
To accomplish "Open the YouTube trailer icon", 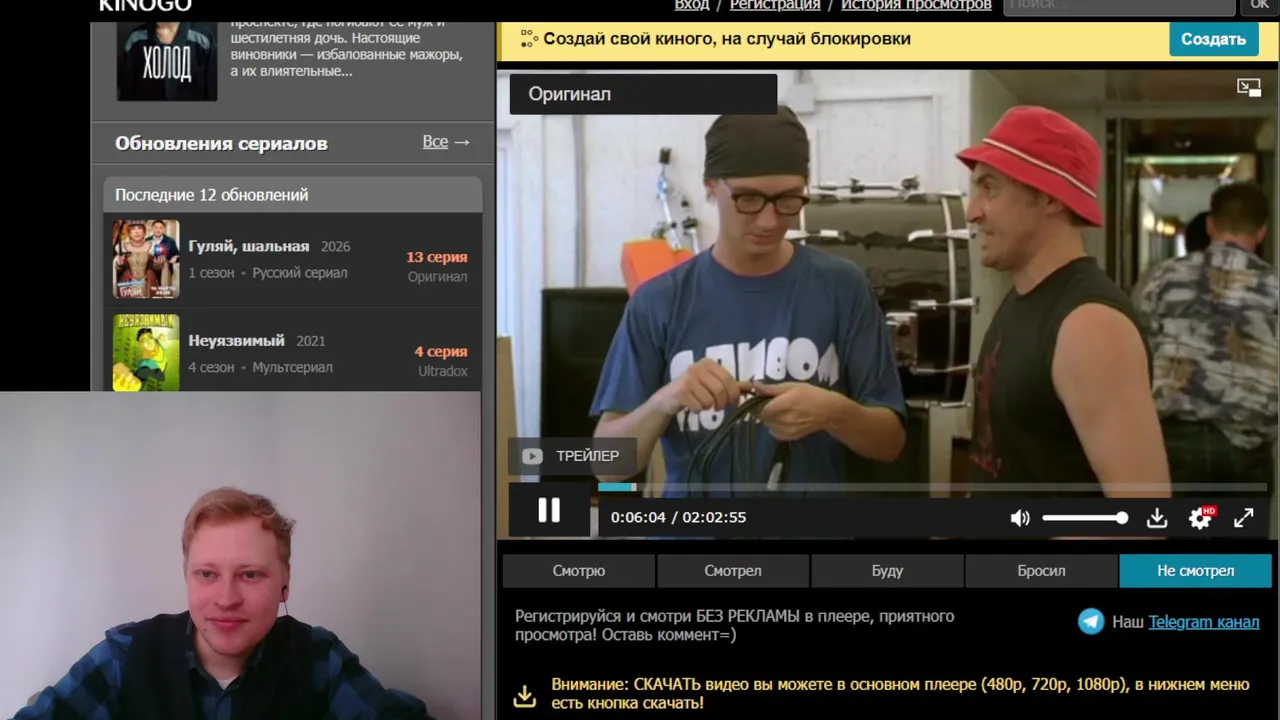I will tap(532, 456).
